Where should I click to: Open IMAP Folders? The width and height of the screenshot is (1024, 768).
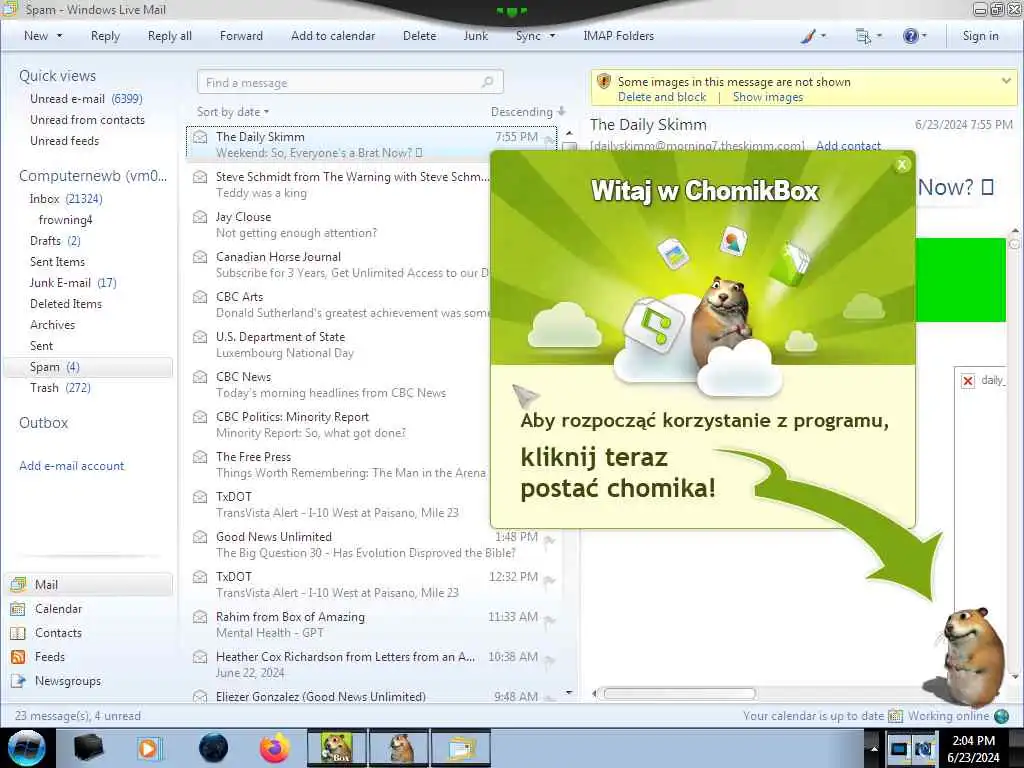point(618,36)
